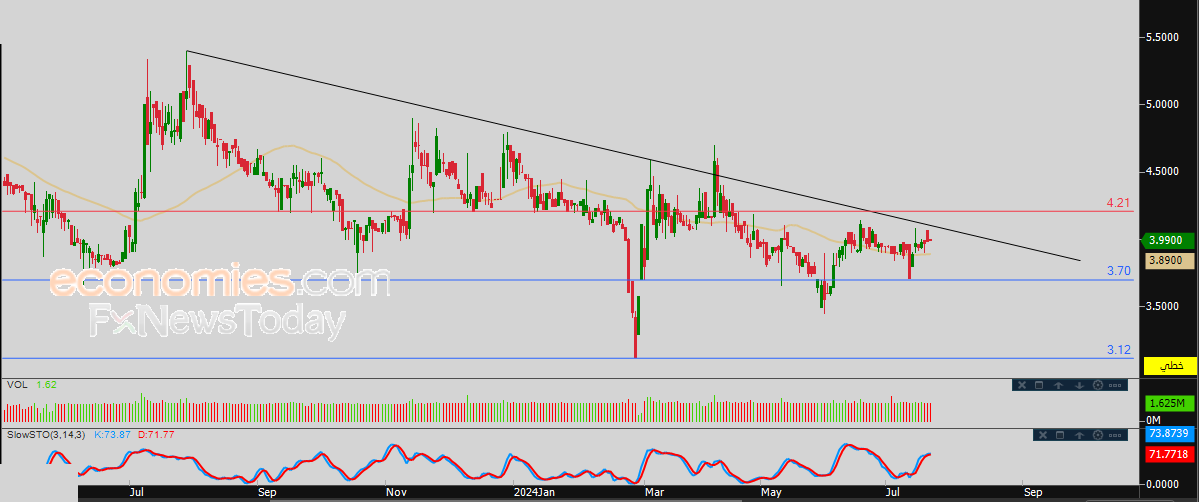Click the K:73.87 stochastic reading
This screenshot has width=1199, height=502.
tap(112, 435)
